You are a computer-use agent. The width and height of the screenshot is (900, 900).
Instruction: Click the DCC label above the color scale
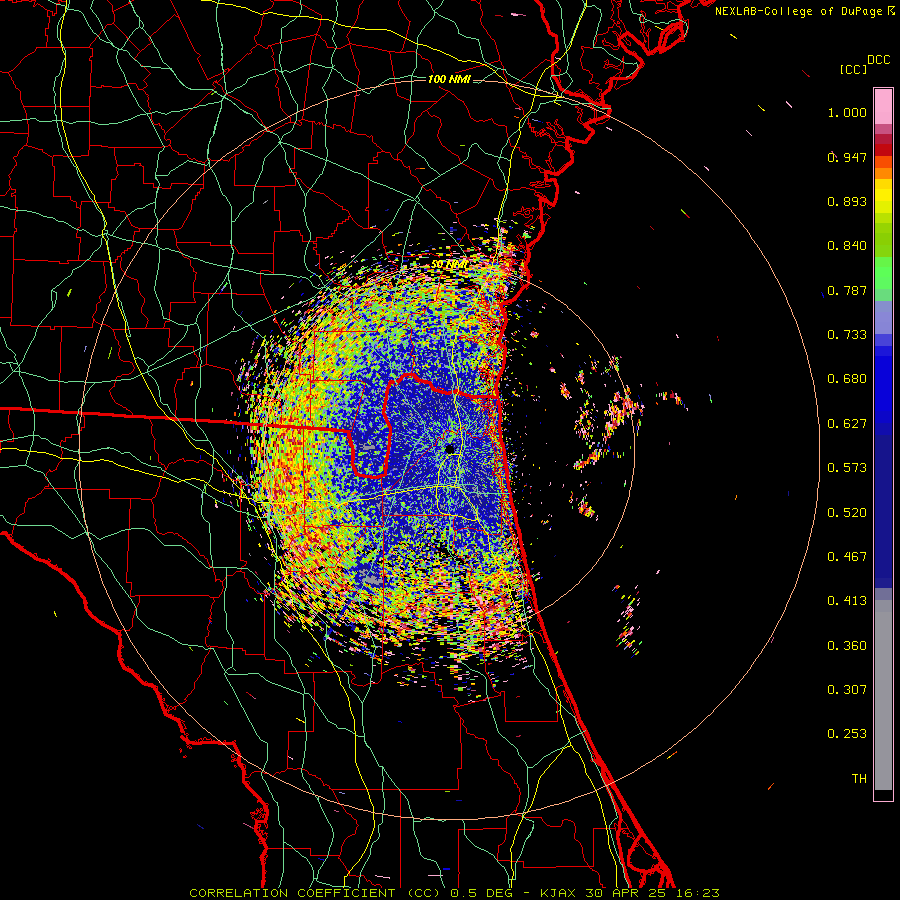pyautogui.click(x=878, y=60)
